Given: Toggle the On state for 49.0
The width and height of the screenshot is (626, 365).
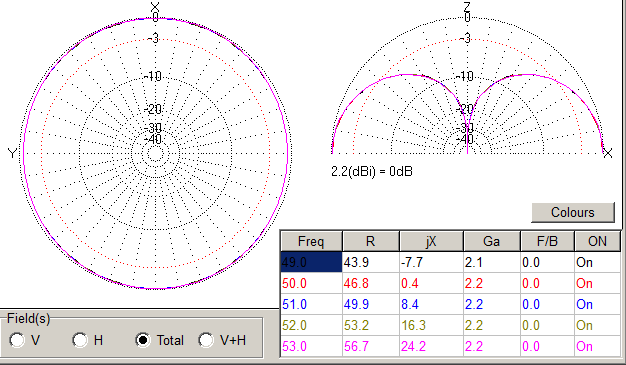Looking at the screenshot, I should 597,262.
